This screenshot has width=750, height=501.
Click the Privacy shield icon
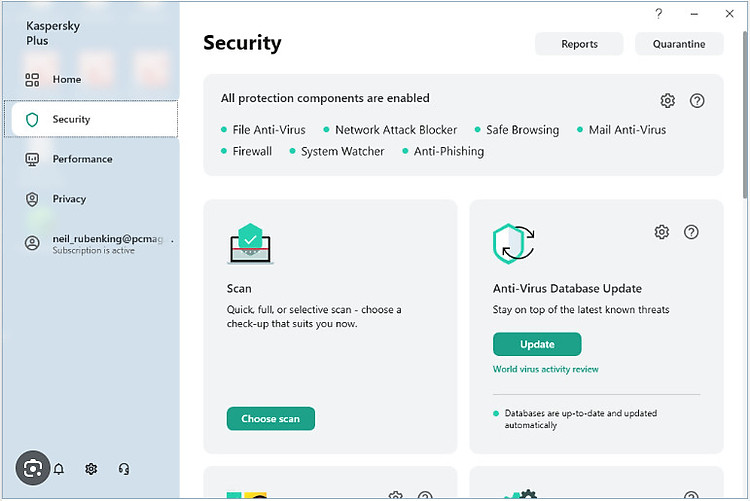click(32, 199)
